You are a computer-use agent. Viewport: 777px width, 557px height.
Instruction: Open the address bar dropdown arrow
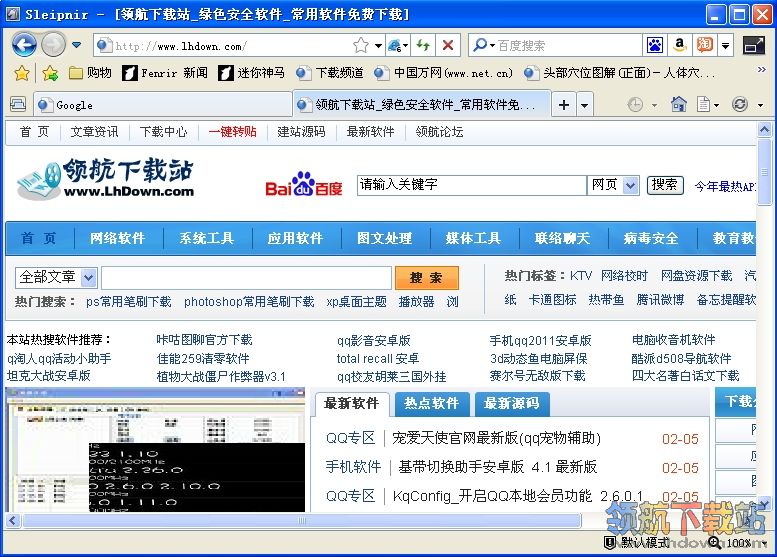(x=378, y=46)
